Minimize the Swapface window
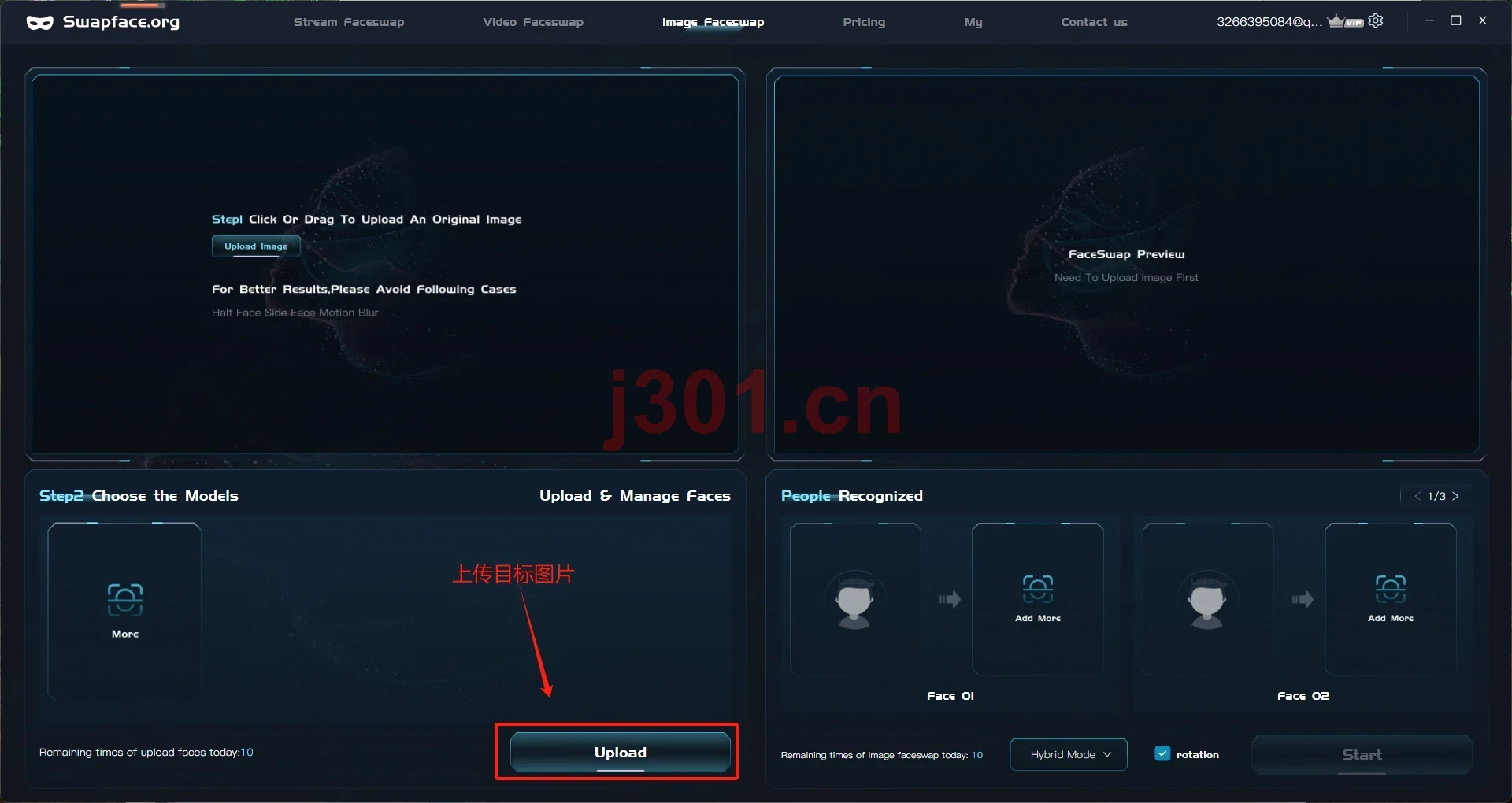The height and width of the screenshot is (803, 1512). pyautogui.click(x=1429, y=20)
